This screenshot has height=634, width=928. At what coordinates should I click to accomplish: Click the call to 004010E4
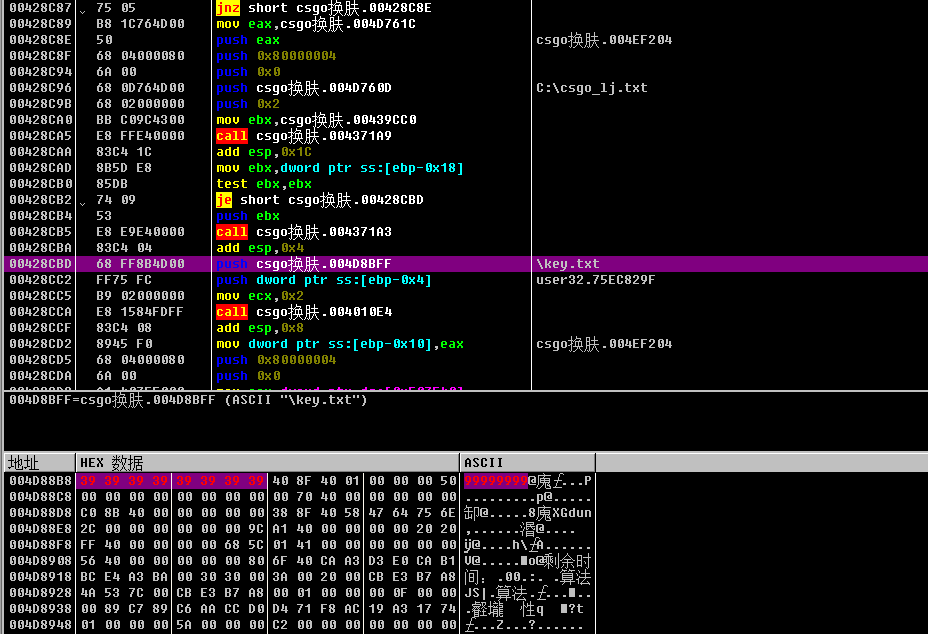click(304, 312)
